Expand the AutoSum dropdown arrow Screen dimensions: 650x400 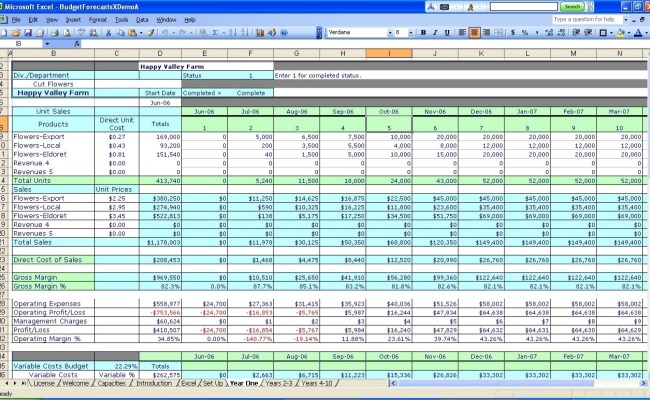click(x=223, y=33)
